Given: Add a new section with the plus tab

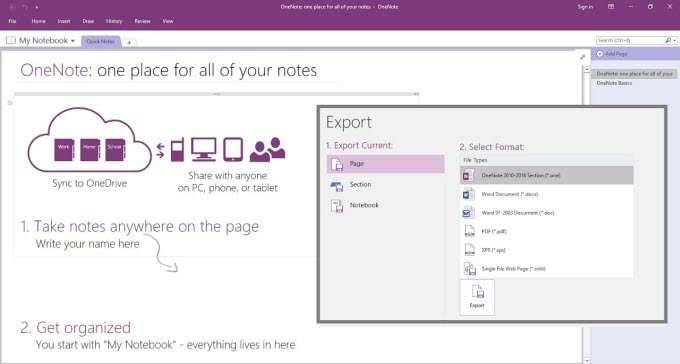Looking at the screenshot, I should [x=129, y=42].
